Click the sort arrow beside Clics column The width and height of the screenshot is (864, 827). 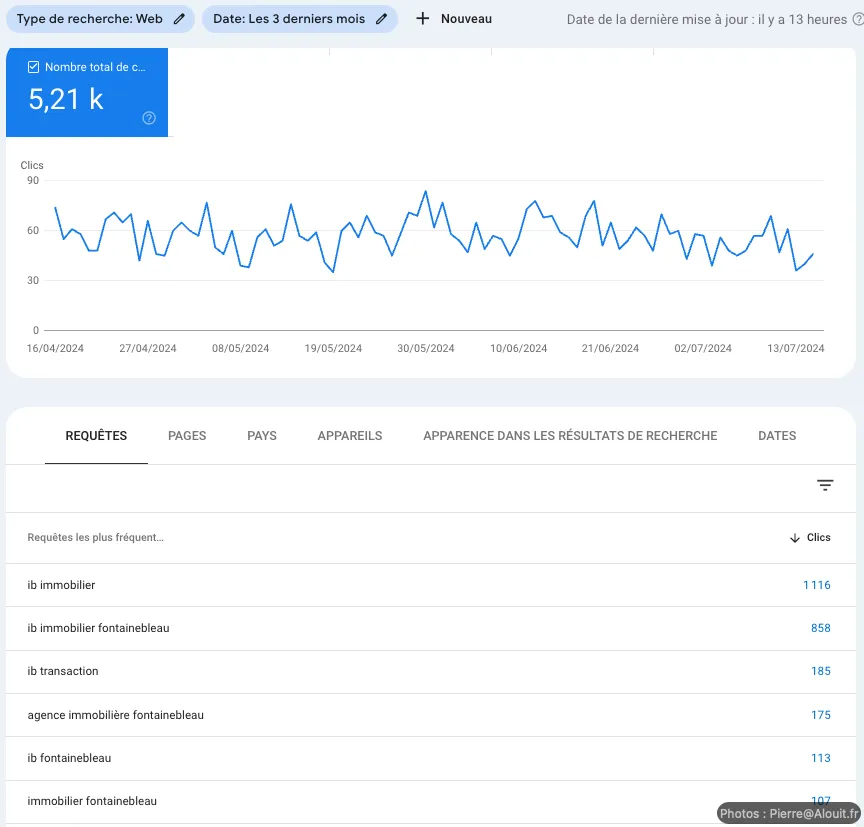point(794,538)
